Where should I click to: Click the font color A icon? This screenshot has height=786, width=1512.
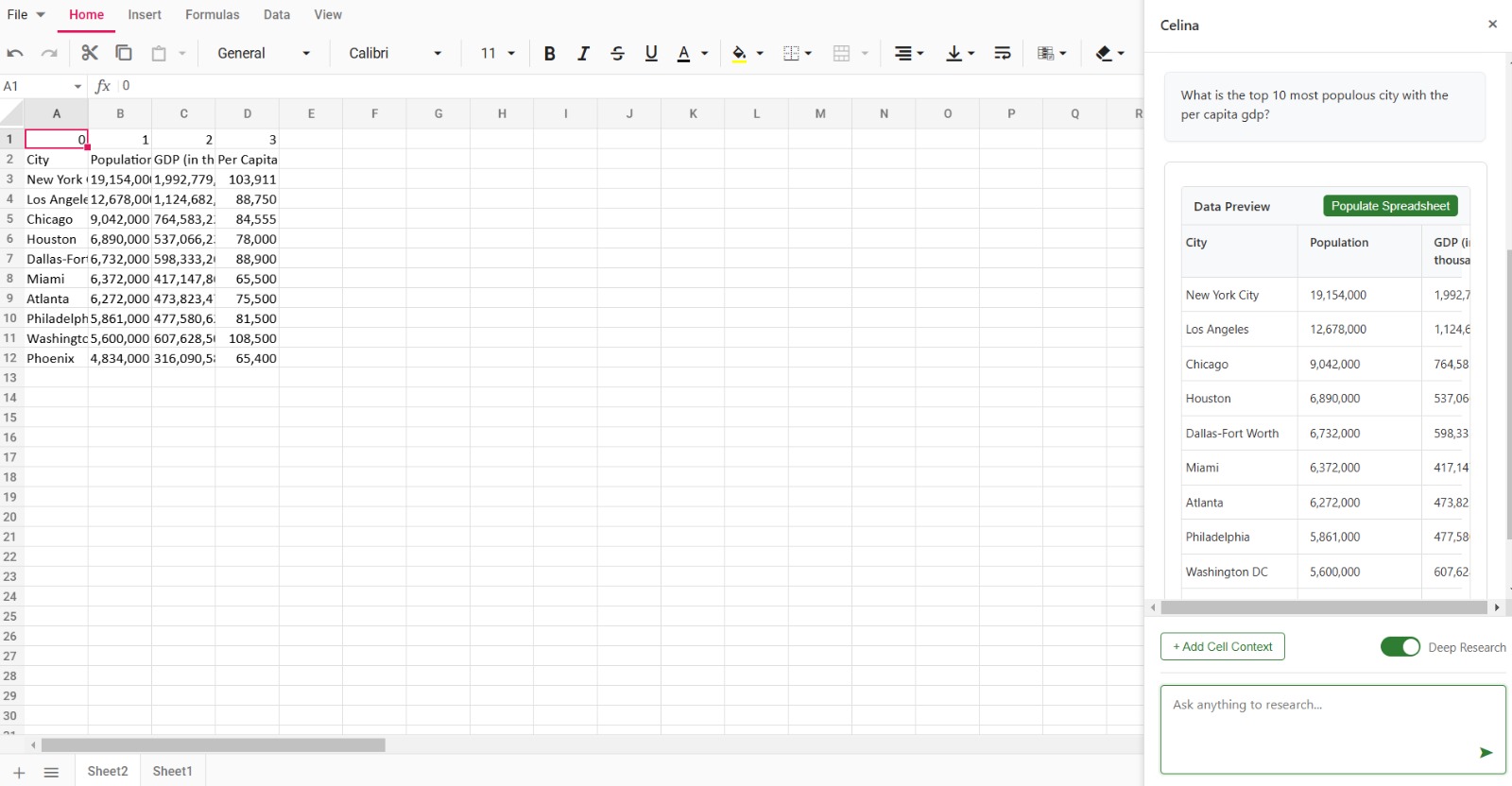pos(683,54)
